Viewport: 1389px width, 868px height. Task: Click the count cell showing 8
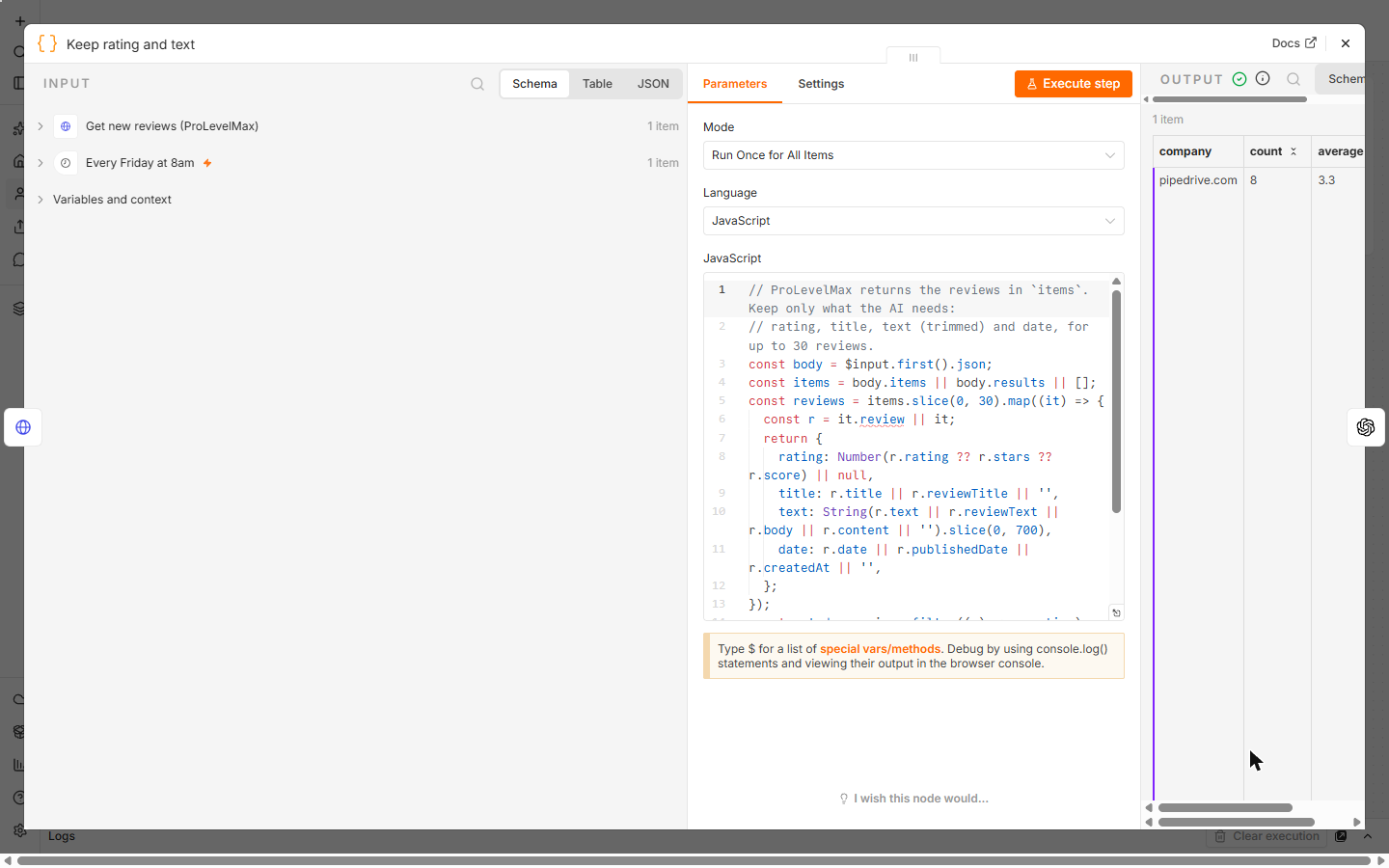[x=1277, y=181]
